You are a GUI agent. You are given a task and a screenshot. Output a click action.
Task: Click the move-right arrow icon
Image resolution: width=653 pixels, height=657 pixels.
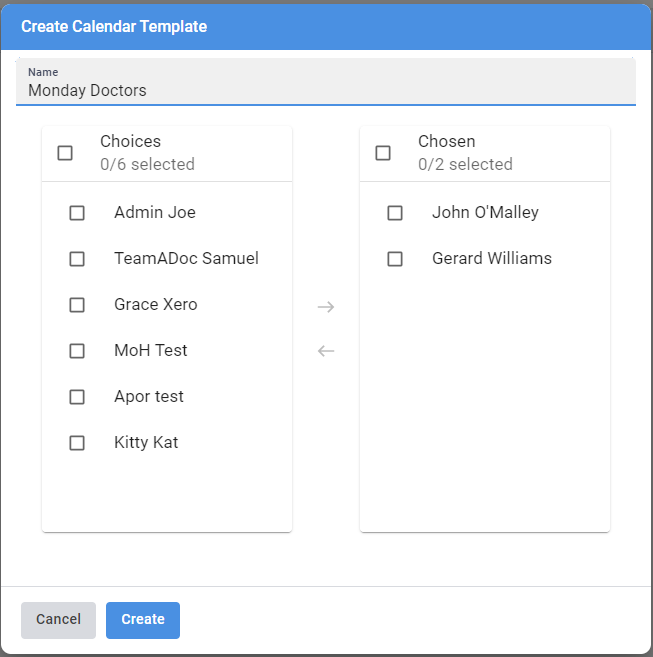326,307
